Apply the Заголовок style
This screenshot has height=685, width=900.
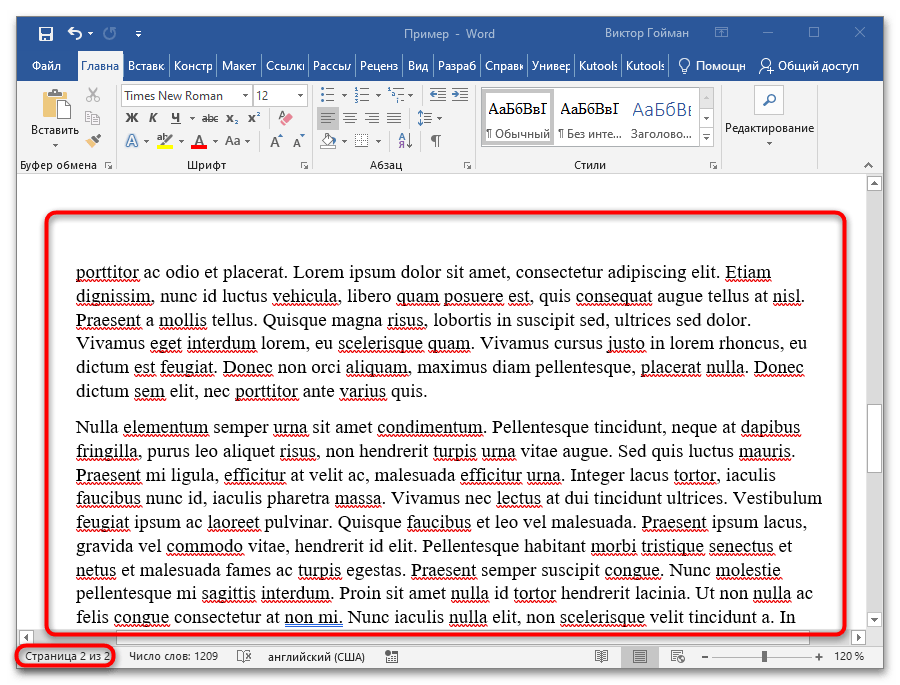coord(661,118)
